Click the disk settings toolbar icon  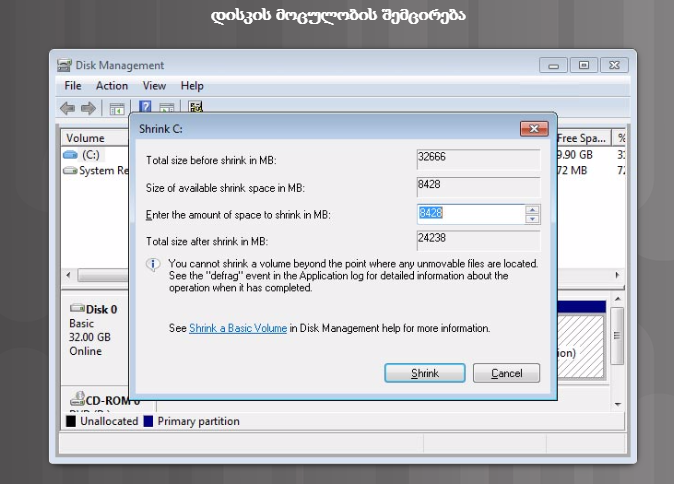point(196,108)
